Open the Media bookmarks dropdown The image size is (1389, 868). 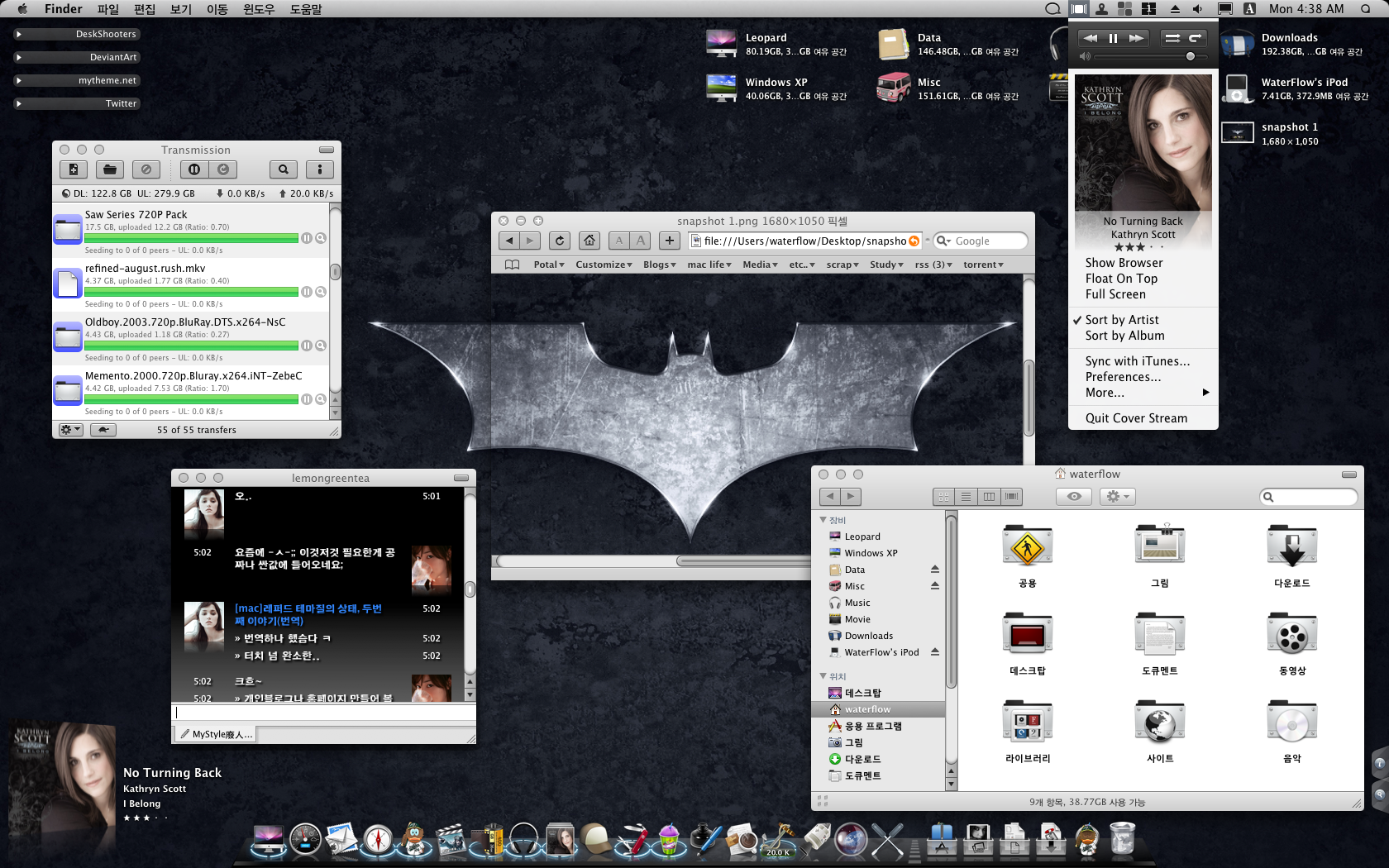(760, 265)
